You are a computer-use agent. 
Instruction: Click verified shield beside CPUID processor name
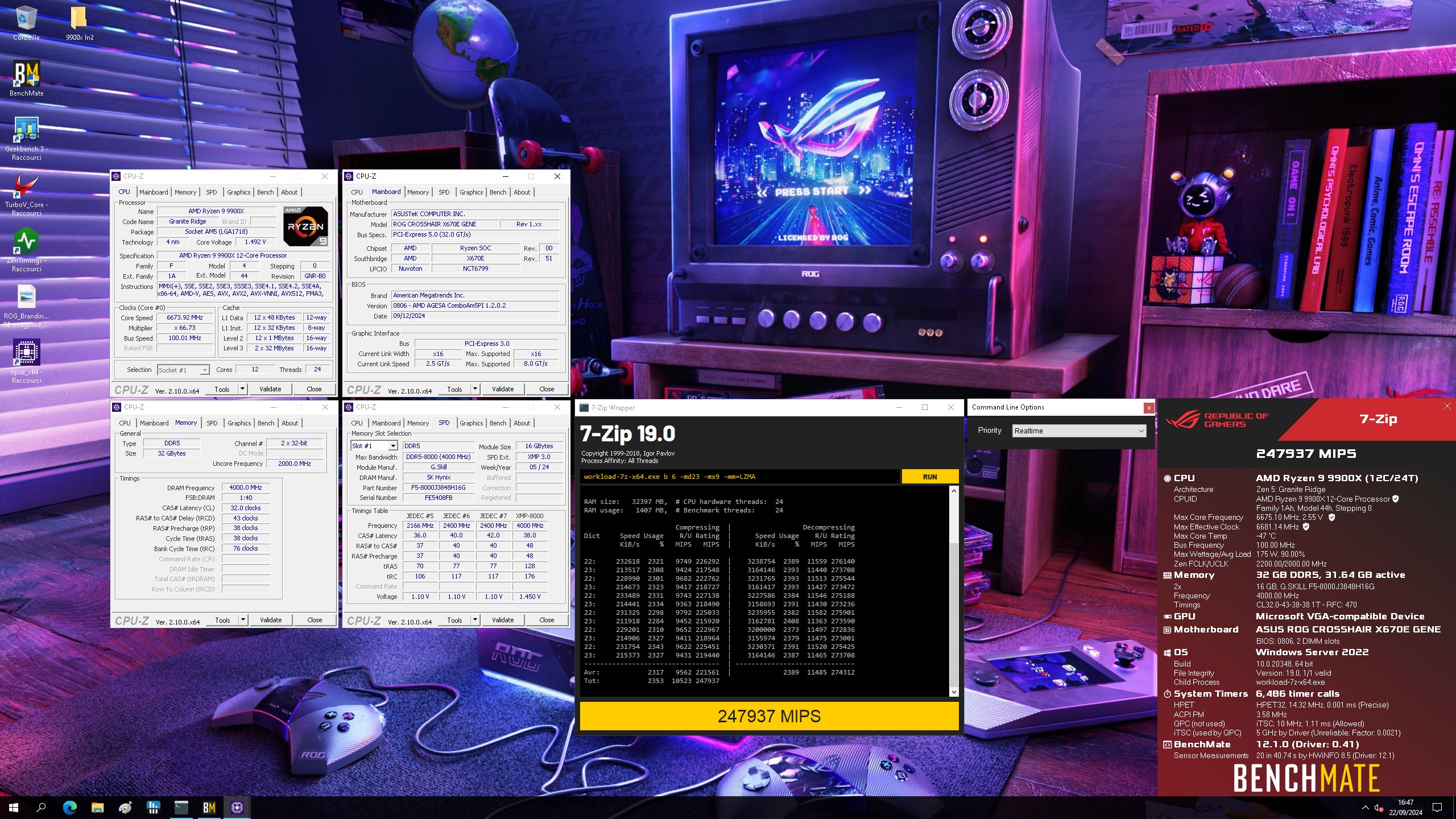[x=1395, y=499]
